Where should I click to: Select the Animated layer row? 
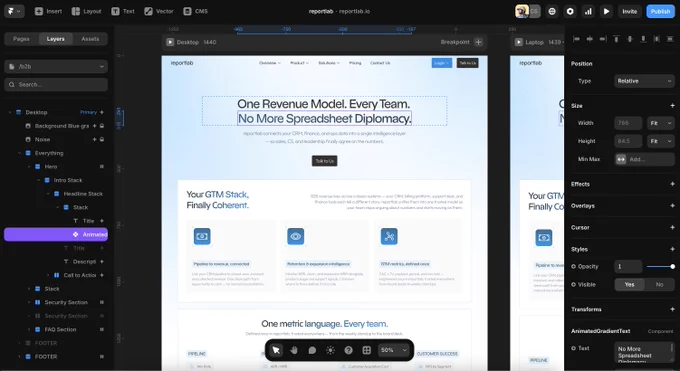click(x=56, y=234)
